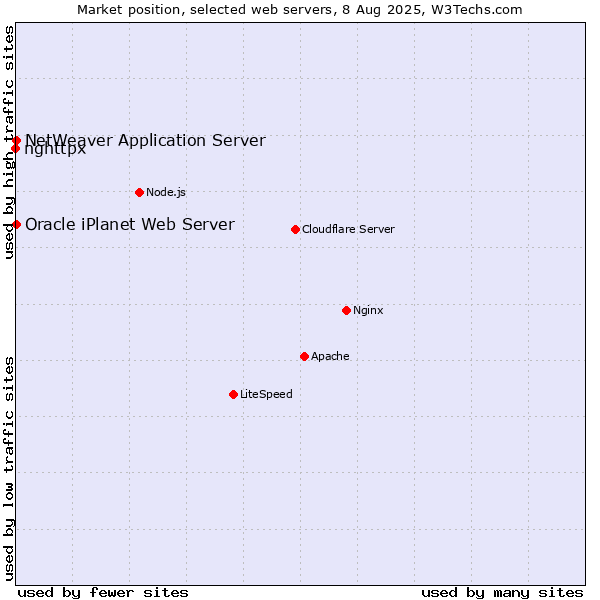Select the 'LiteSpeed' label text
Viewport: 600px width, 600px height.
pyautogui.click(x=266, y=394)
